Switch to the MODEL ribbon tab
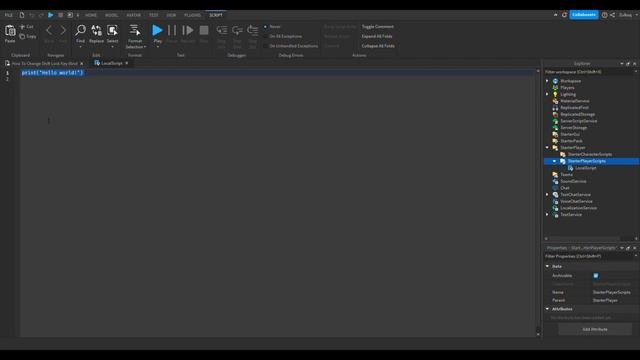640x360 pixels. pos(111,15)
